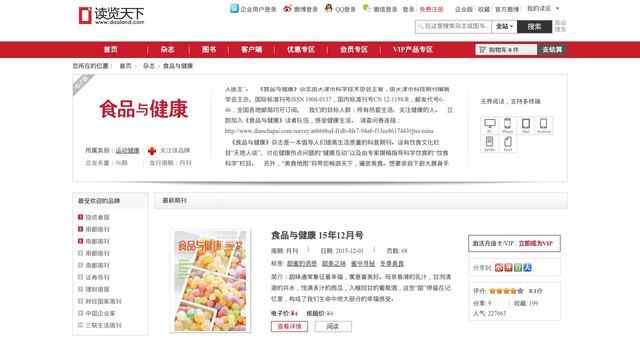Click the five-star rating bar
The height and width of the screenshot is (360, 640).
pyautogui.click(x=507, y=291)
